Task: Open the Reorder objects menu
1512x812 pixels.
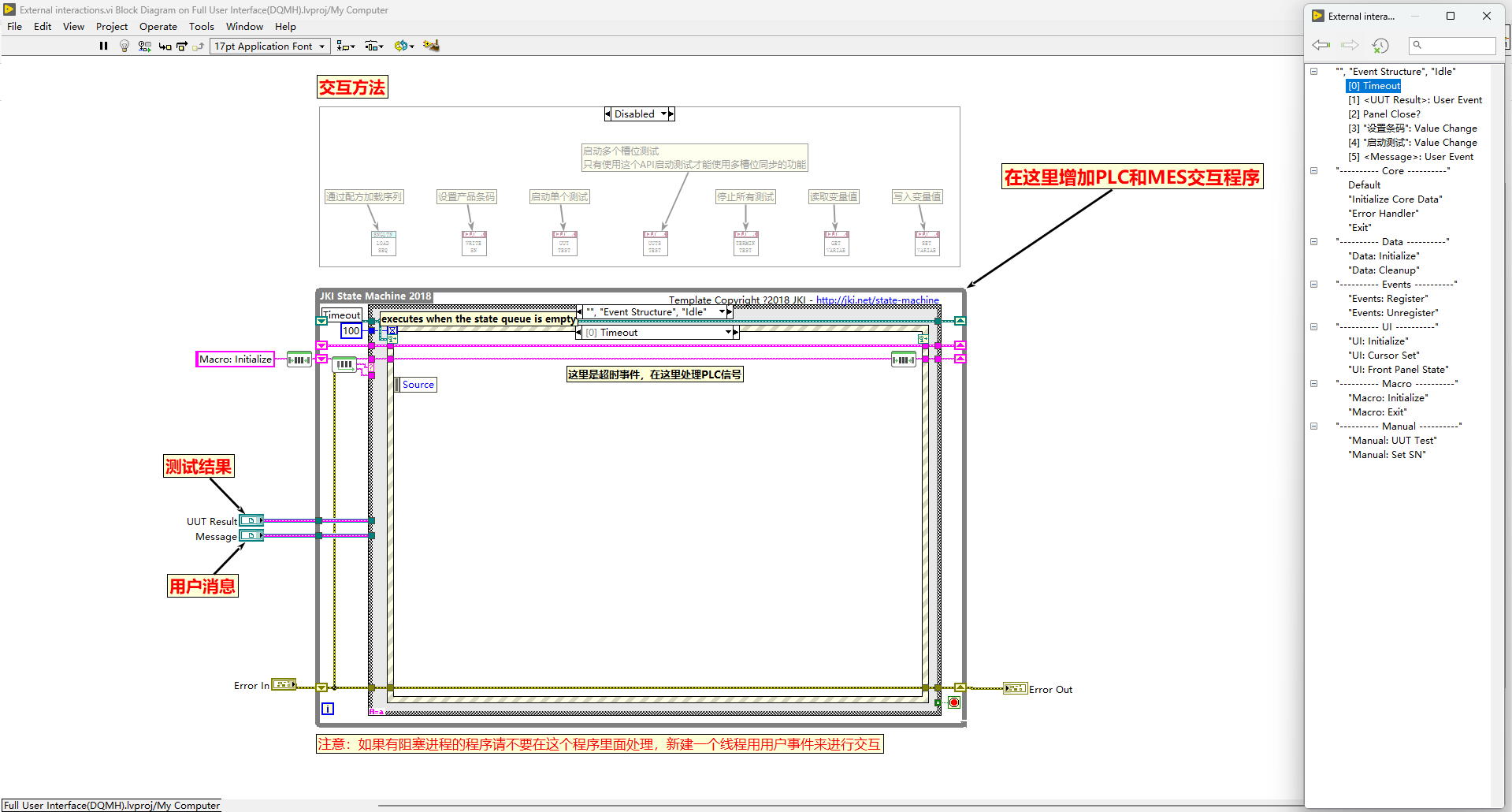Action: pos(403,47)
